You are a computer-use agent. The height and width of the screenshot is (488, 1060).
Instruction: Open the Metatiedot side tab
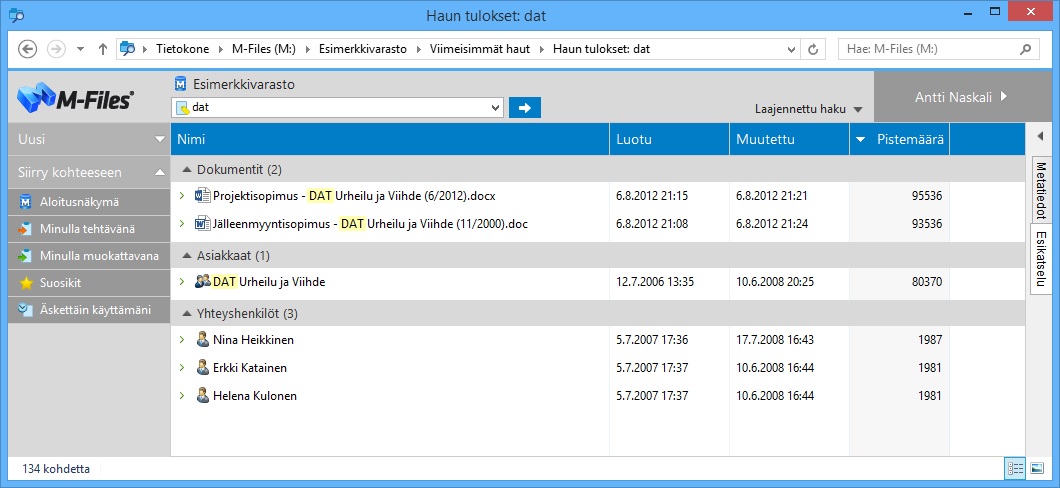pyautogui.click(x=1040, y=190)
